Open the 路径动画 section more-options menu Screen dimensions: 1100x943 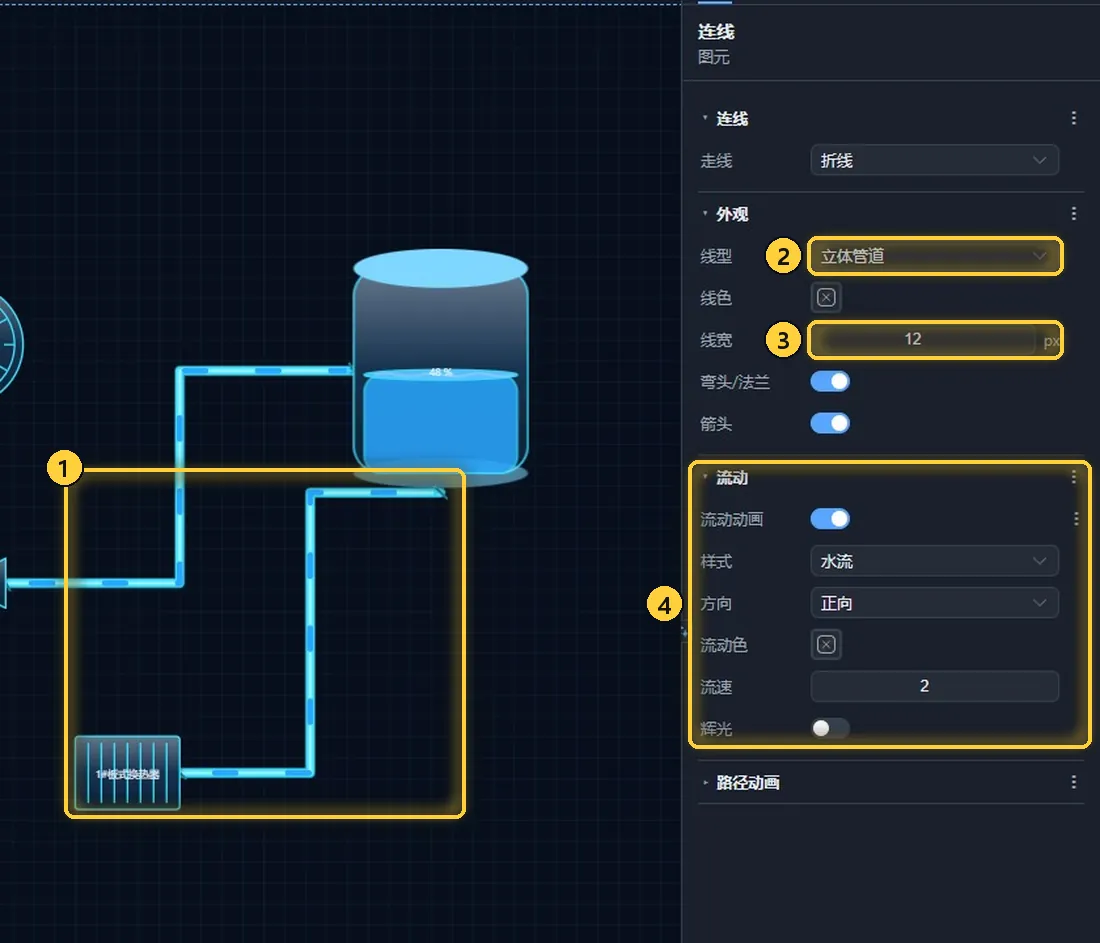coord(1073,782)
